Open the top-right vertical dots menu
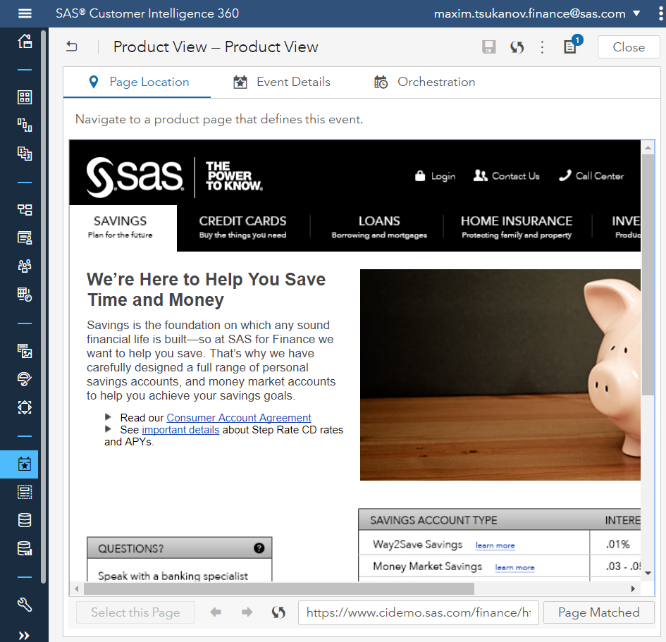The width and height of the screenshot is (666, 642). click(x=660, y=13)
